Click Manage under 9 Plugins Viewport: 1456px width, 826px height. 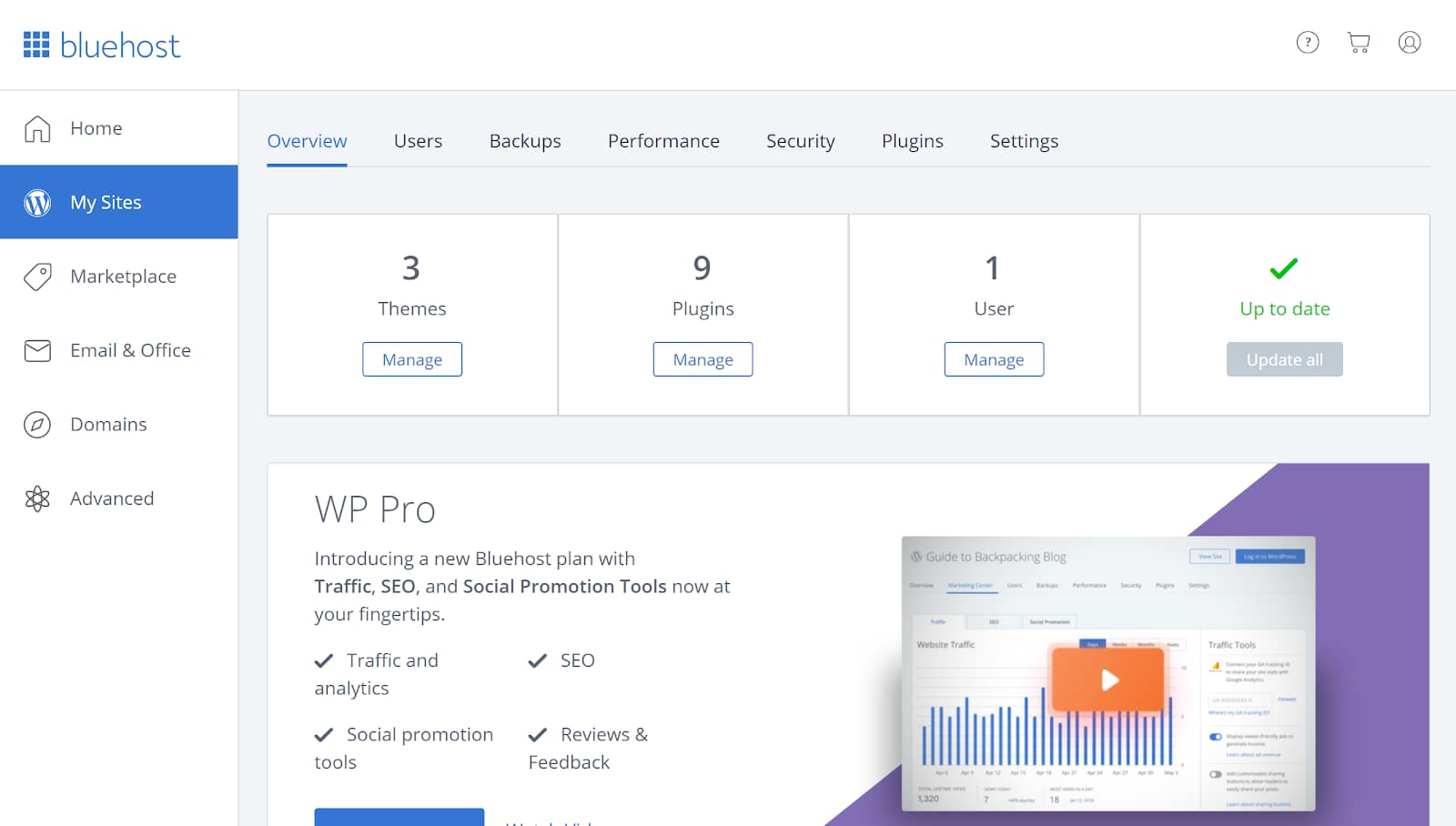703,358
